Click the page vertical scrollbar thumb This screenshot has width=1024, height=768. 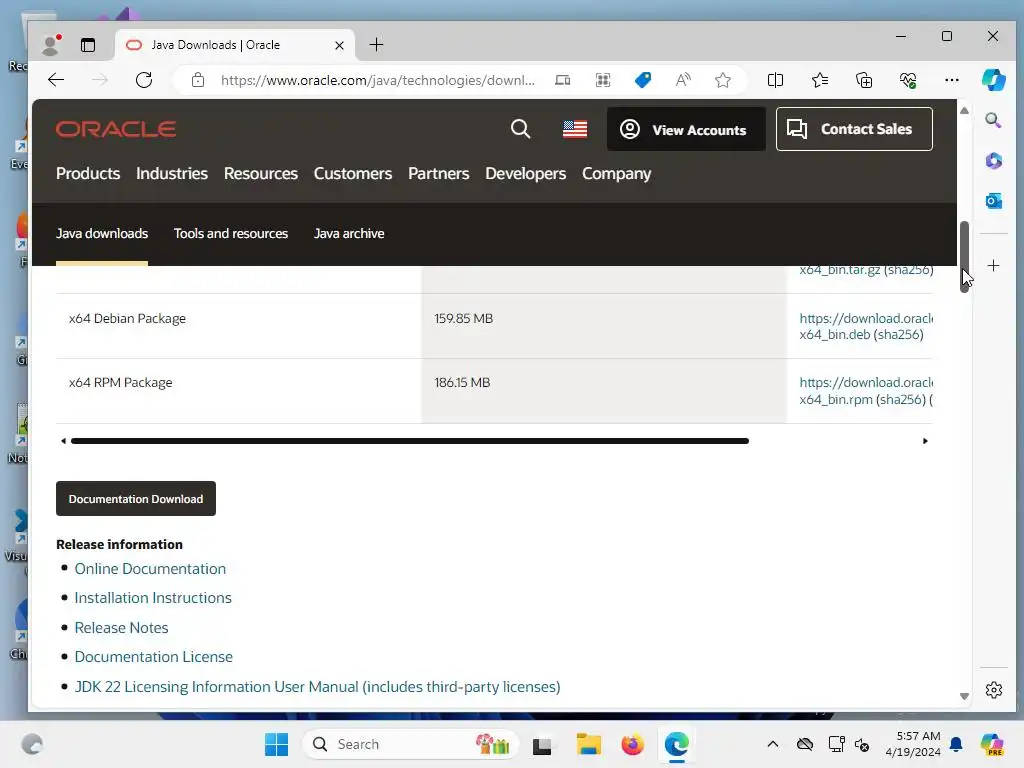pyautogui.click(x=964, y=257)
